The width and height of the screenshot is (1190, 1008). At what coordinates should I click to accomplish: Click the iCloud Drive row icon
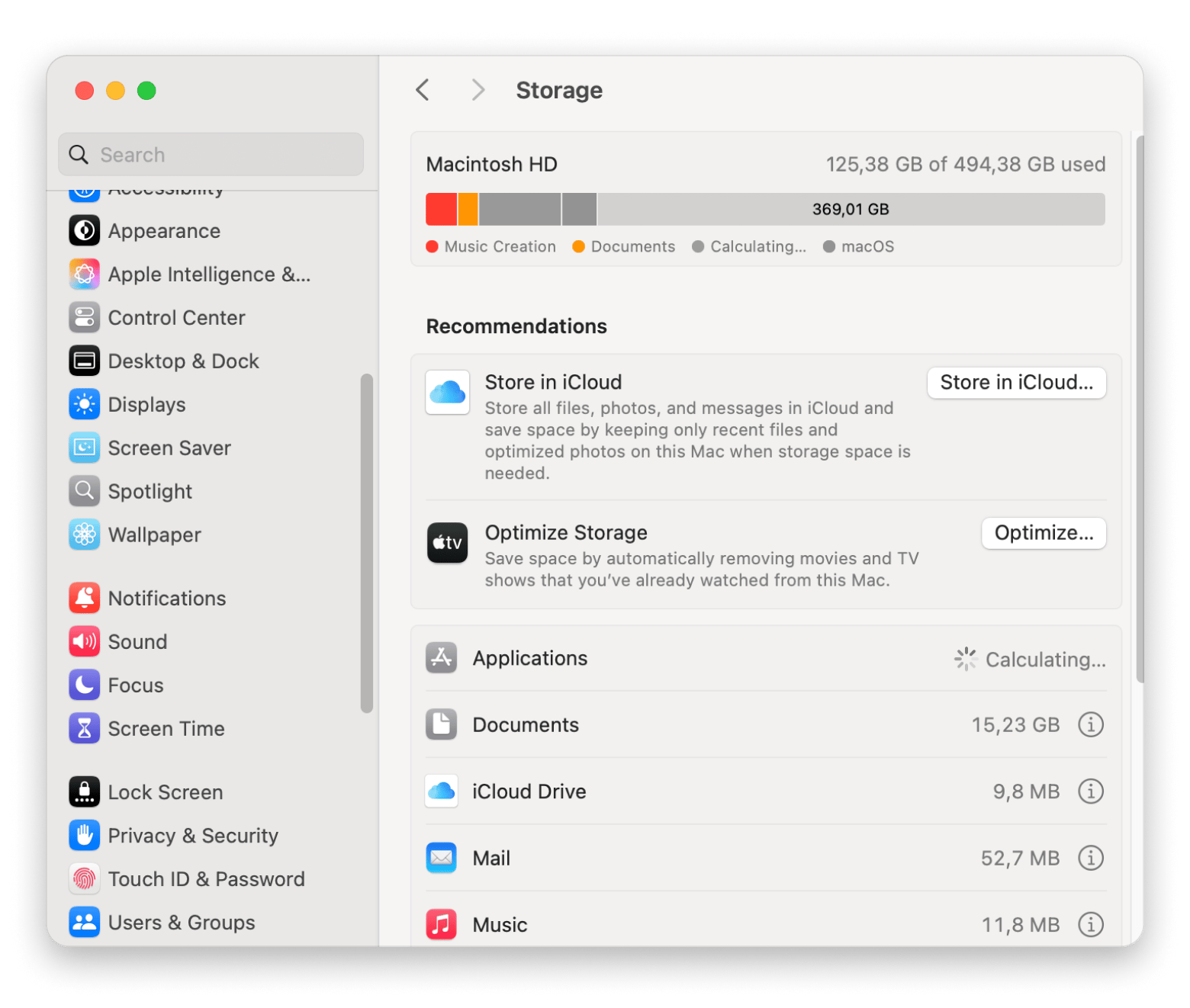tap(442, 791)
